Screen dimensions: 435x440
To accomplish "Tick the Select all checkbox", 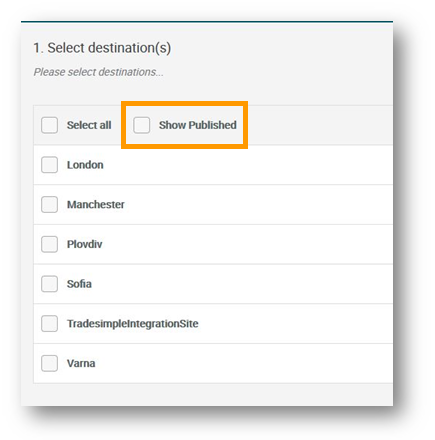I will tap(49, 125).
